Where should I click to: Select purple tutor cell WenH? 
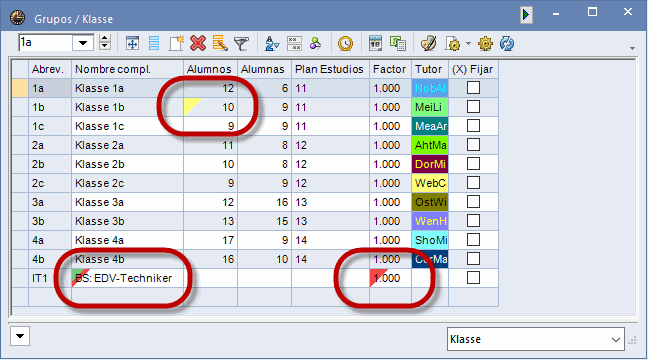point(430,221)
